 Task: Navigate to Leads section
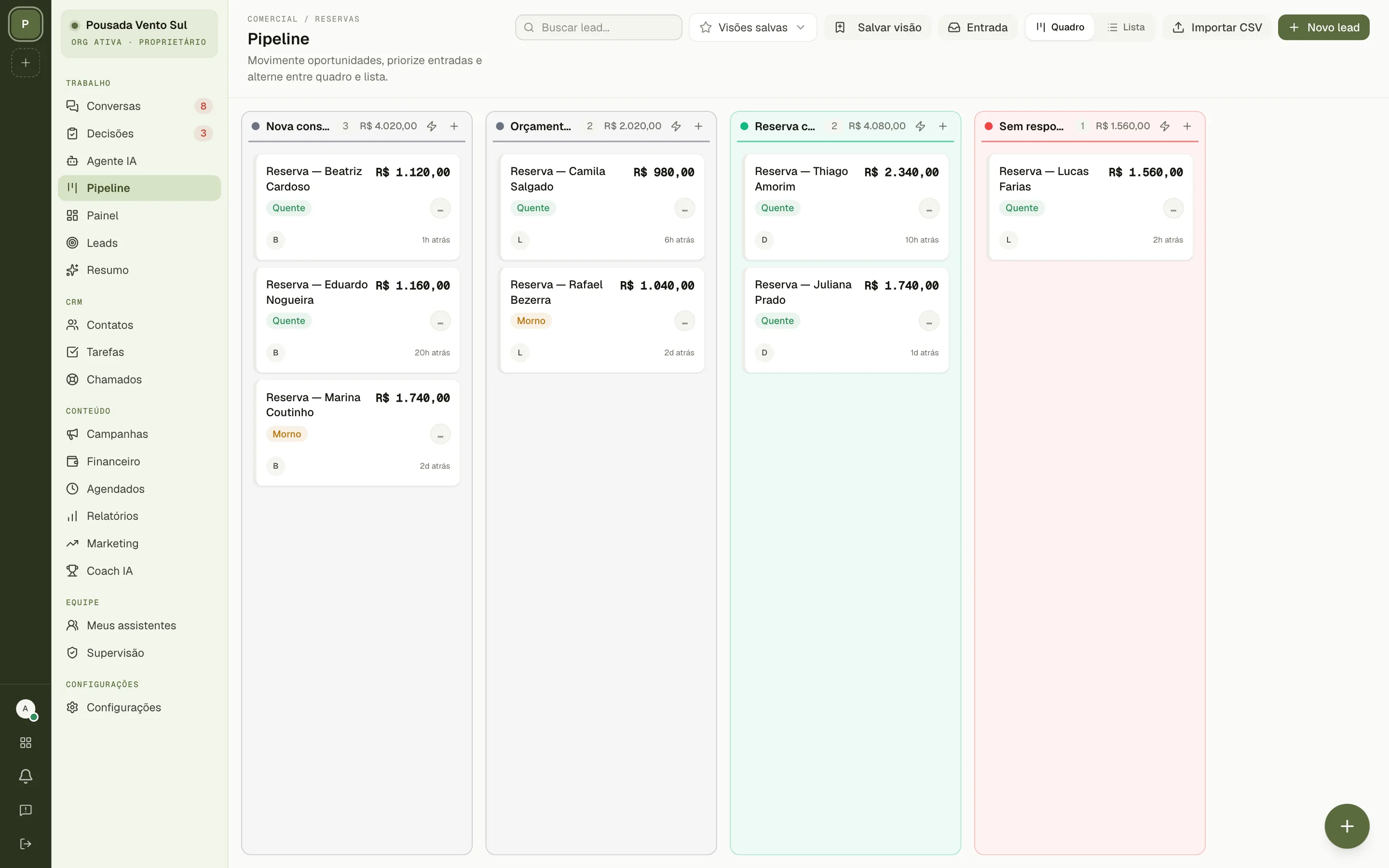[139, 243]
